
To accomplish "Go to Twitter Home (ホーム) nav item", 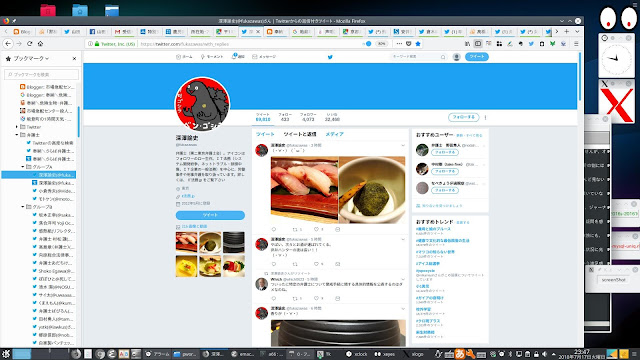I will (184, 57).
